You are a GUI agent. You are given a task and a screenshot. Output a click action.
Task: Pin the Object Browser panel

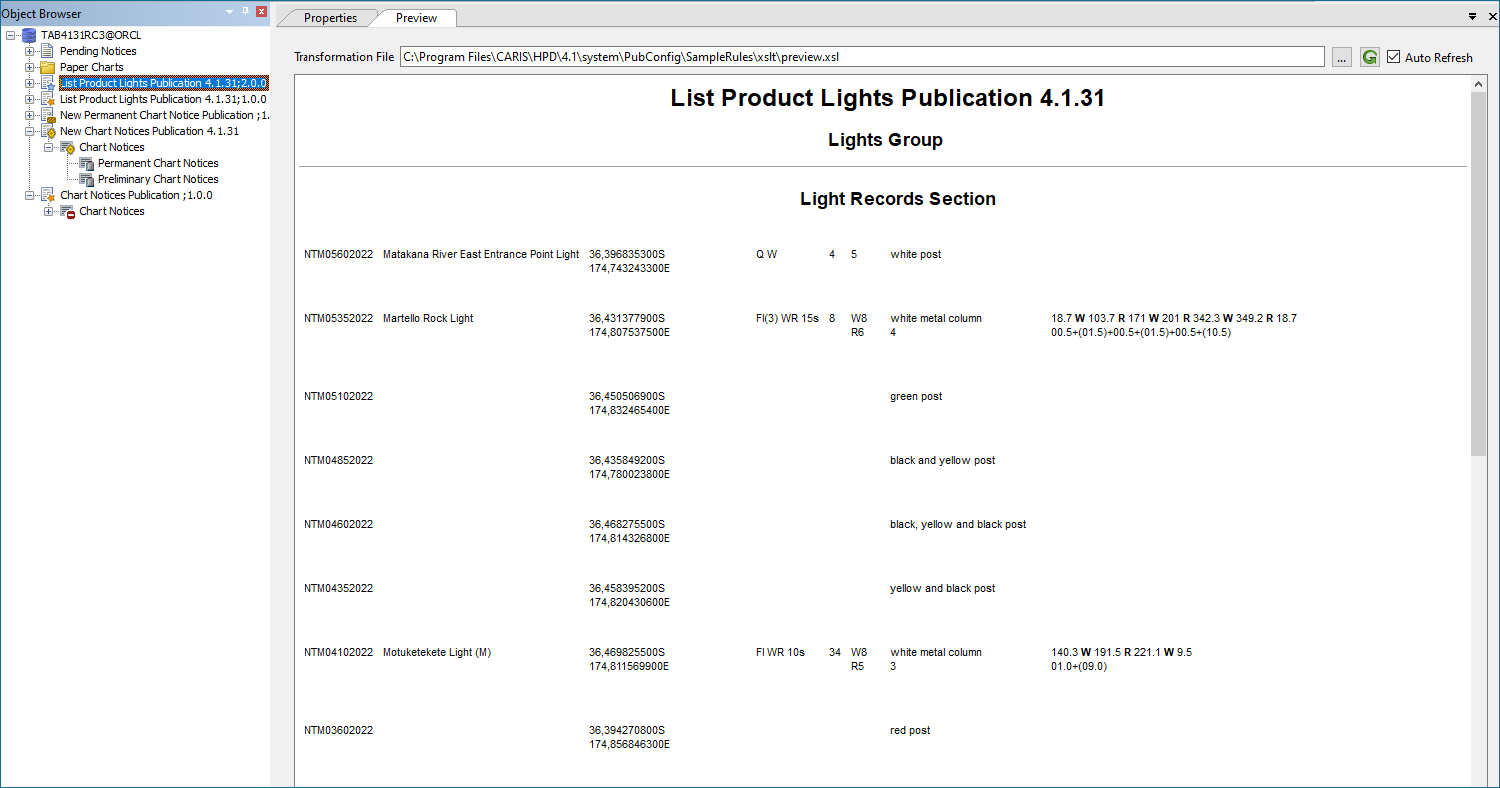tap(246, 11)
